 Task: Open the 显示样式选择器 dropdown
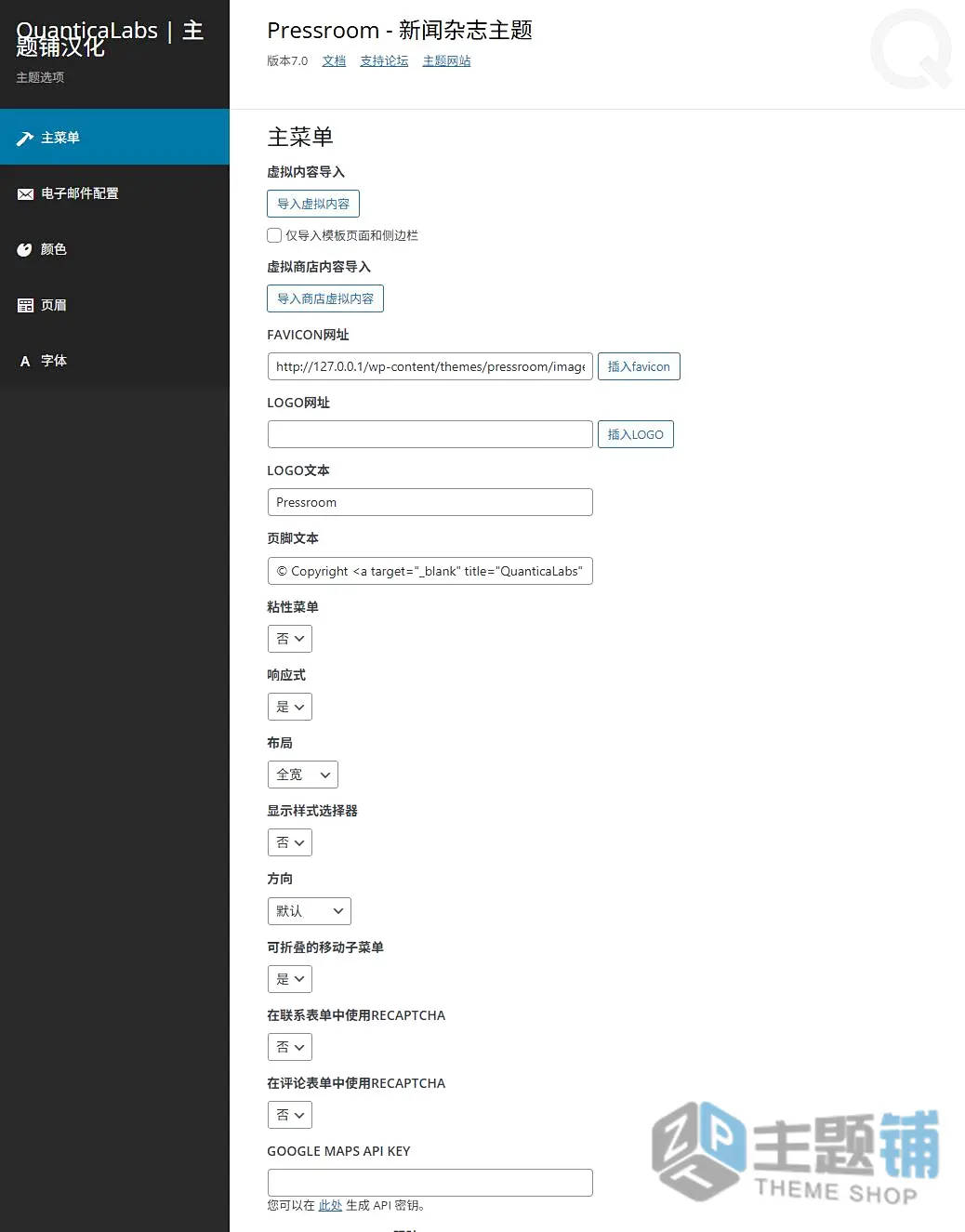click(290, 842)
